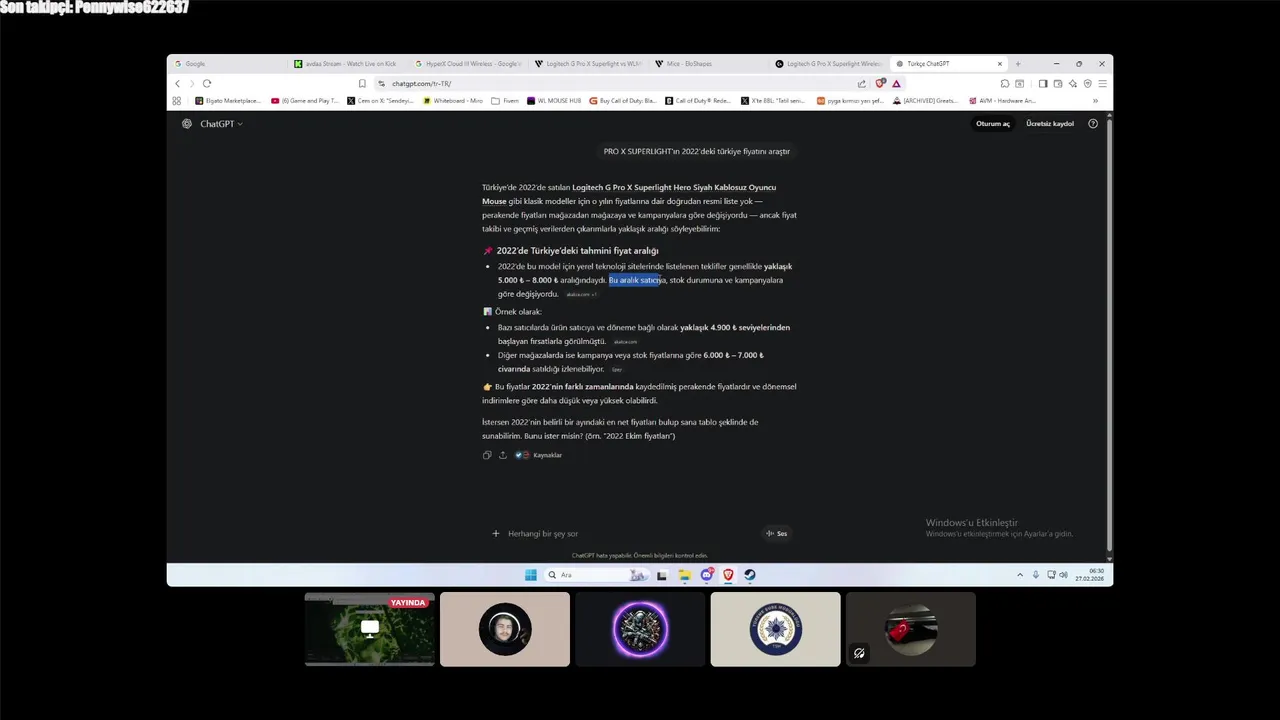Switch to the Mice - EloShapes tab
Viewport: 1280px width, 720px height.
(707, 64)
